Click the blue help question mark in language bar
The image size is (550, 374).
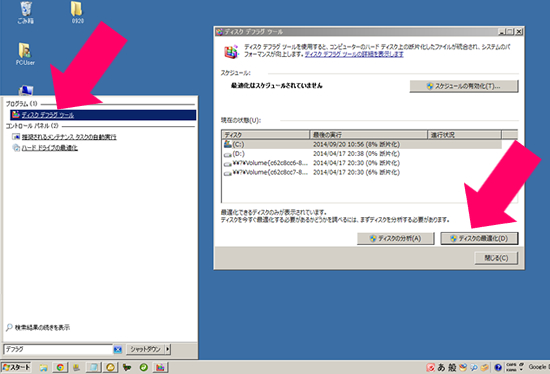click(498, 367)
